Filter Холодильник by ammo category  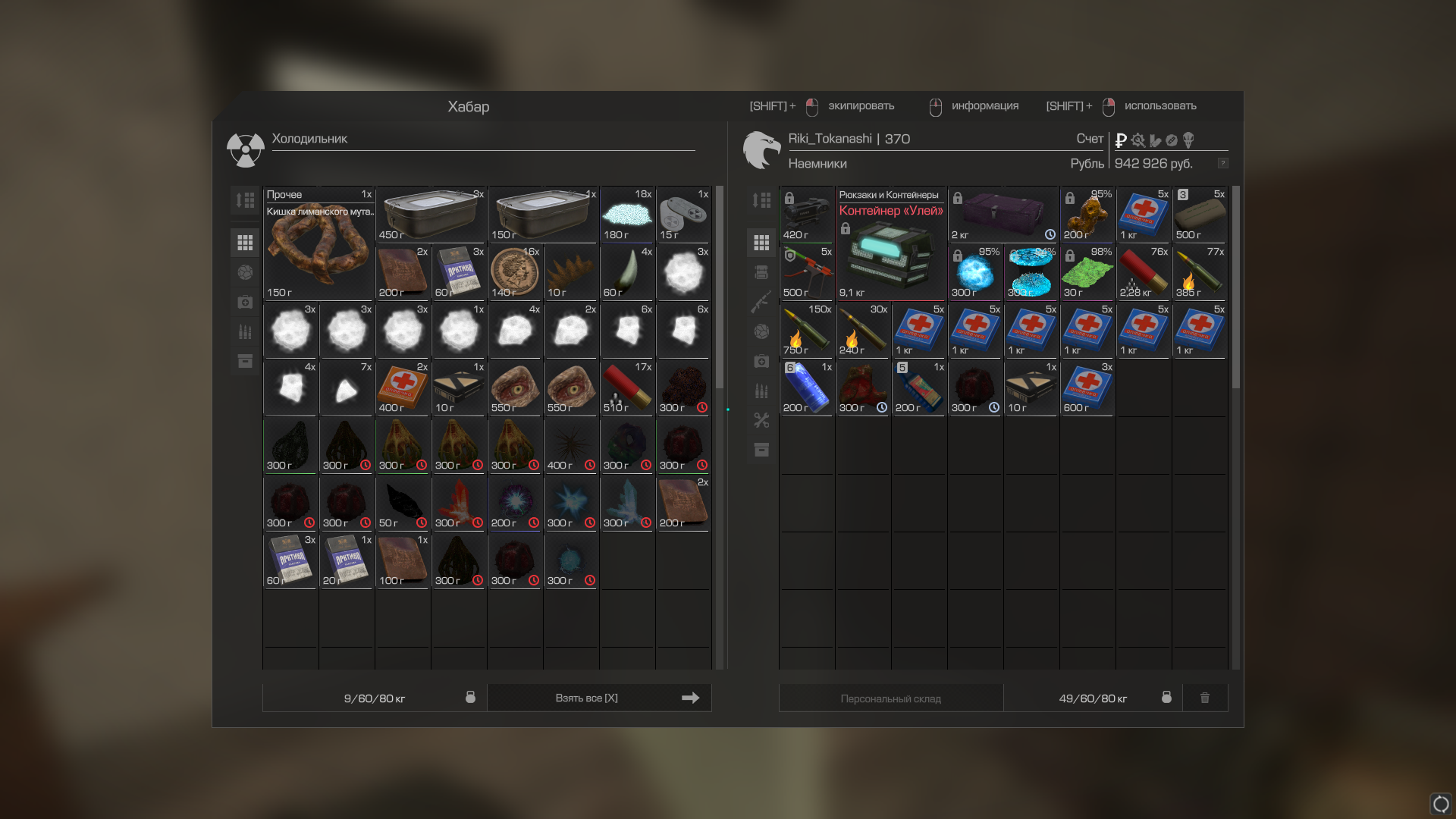(245, 331)
